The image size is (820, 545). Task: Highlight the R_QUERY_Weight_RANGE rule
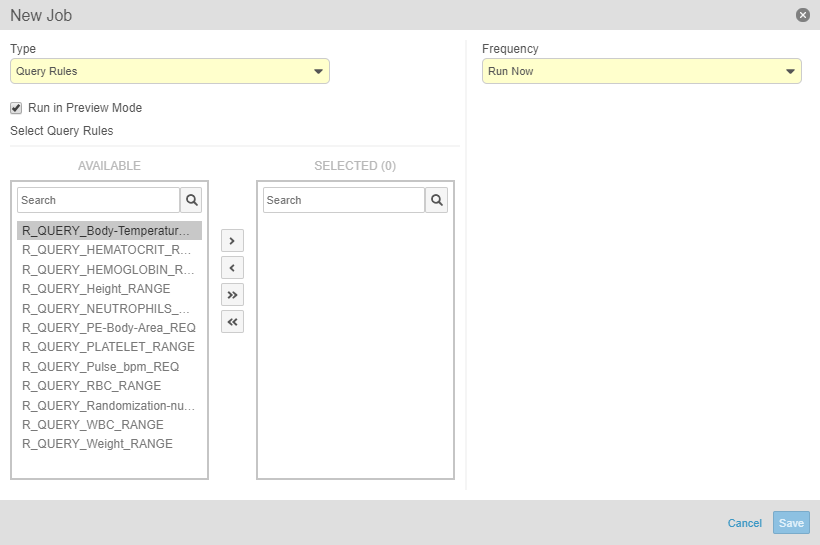click(97, 443)
